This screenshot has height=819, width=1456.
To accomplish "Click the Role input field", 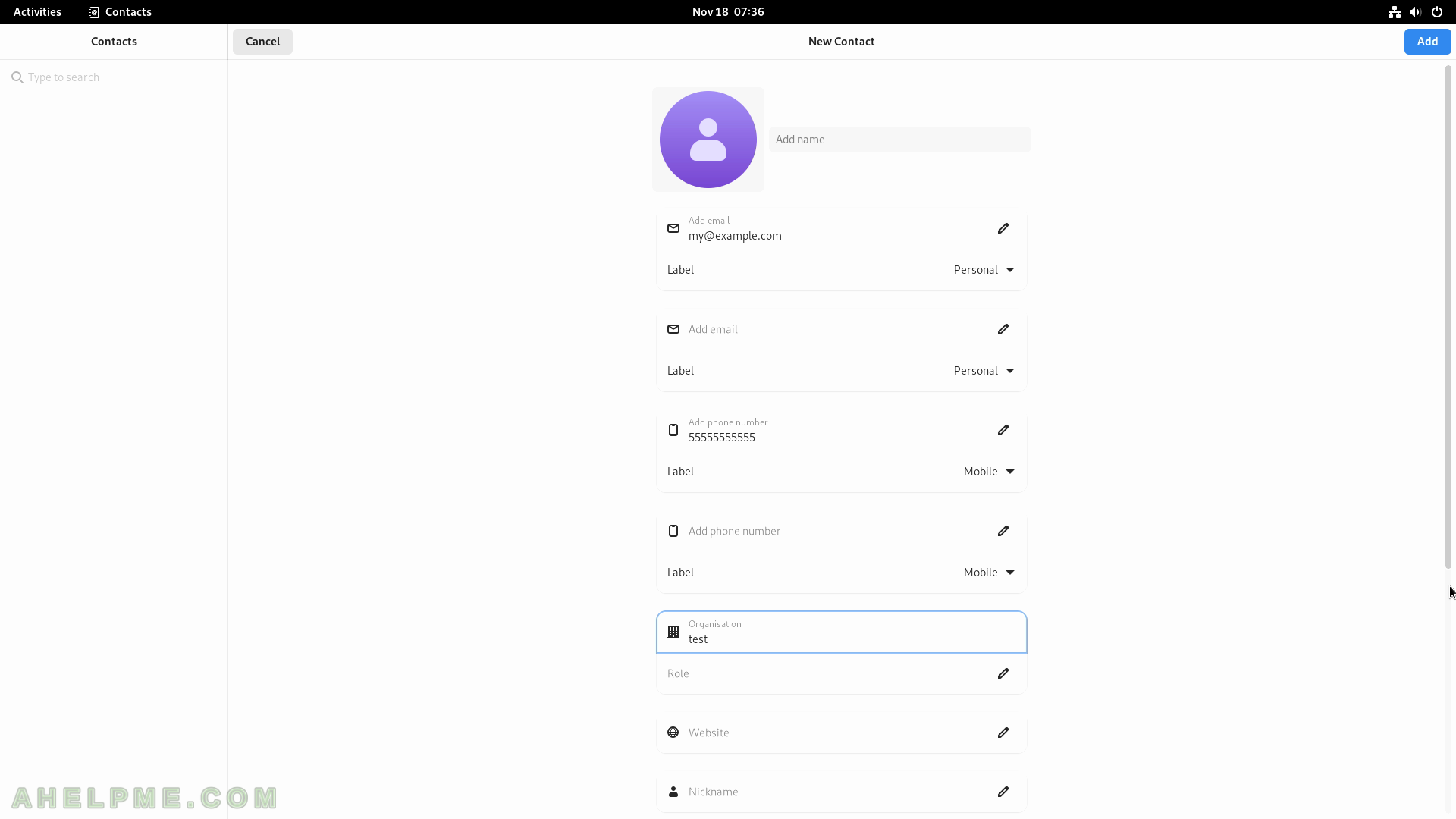I will (842, 673).
